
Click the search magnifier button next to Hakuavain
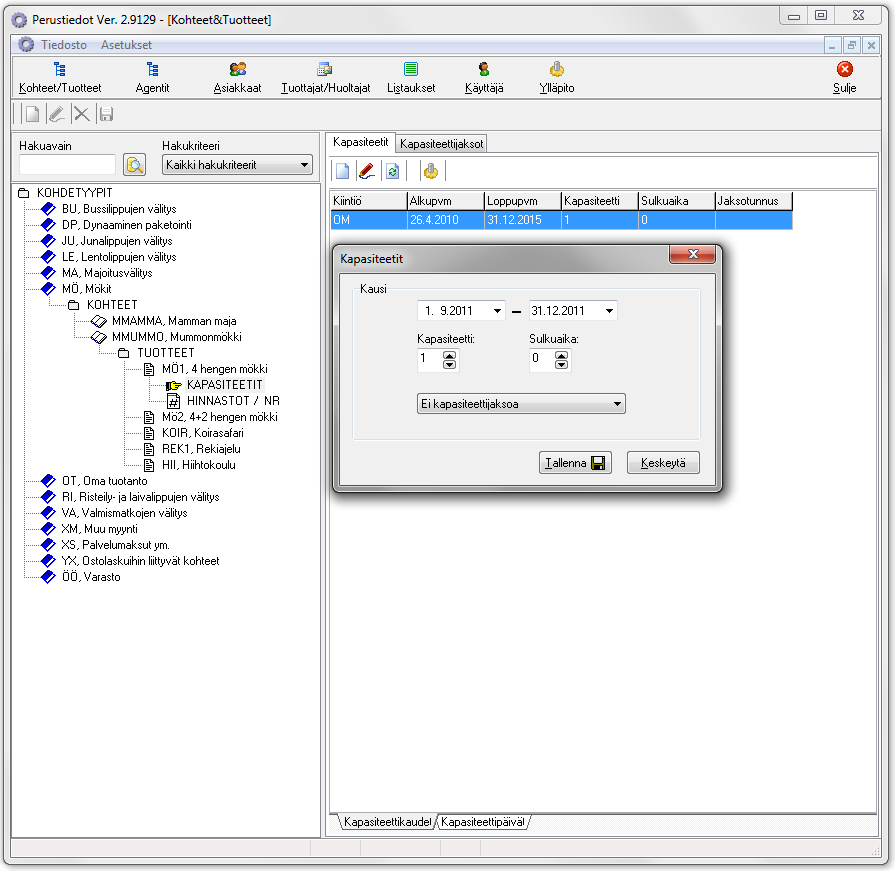point(135,165)
